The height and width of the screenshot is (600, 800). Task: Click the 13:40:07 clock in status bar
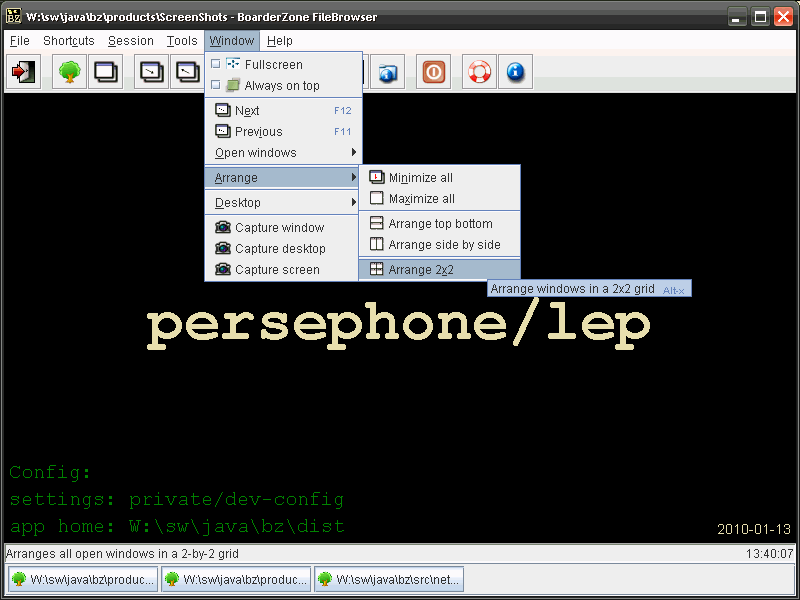(x=769, y=554)
